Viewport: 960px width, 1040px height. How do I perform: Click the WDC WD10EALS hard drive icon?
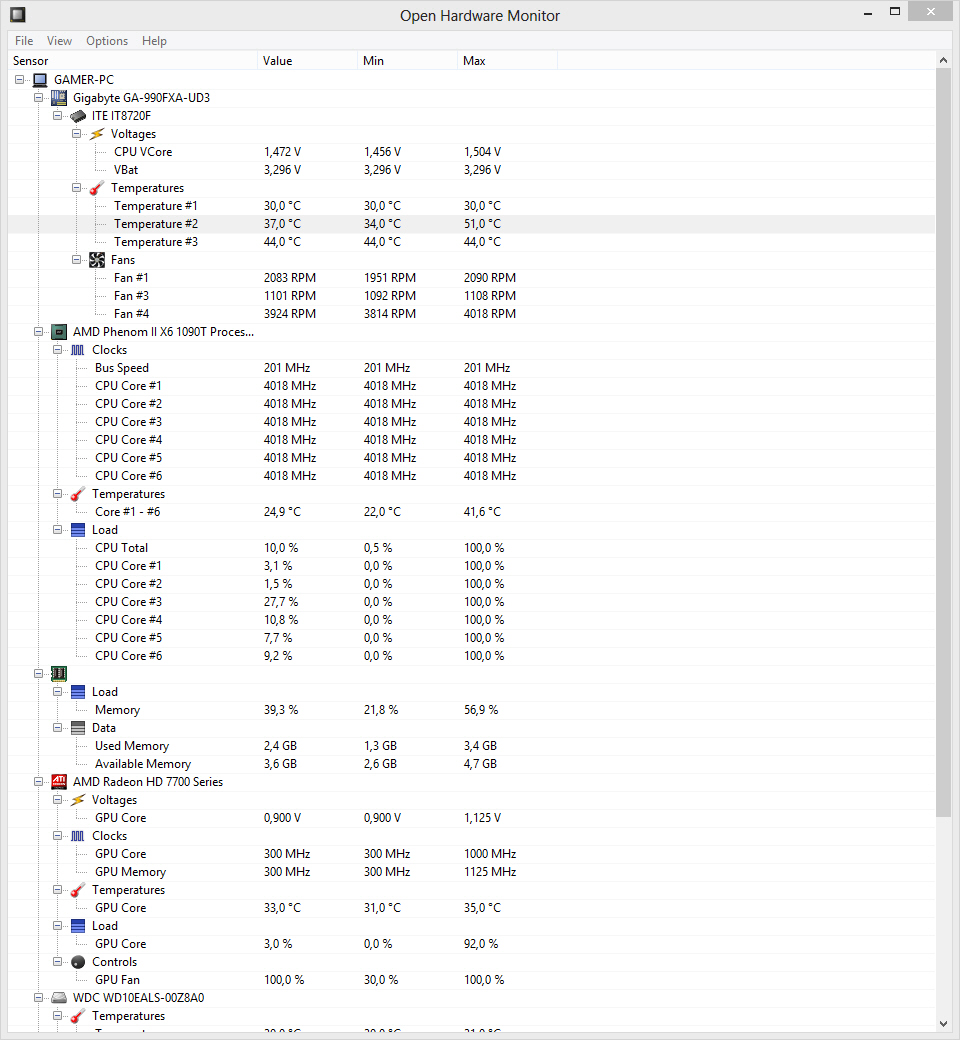pyautogui.click(x=59, y=998)
